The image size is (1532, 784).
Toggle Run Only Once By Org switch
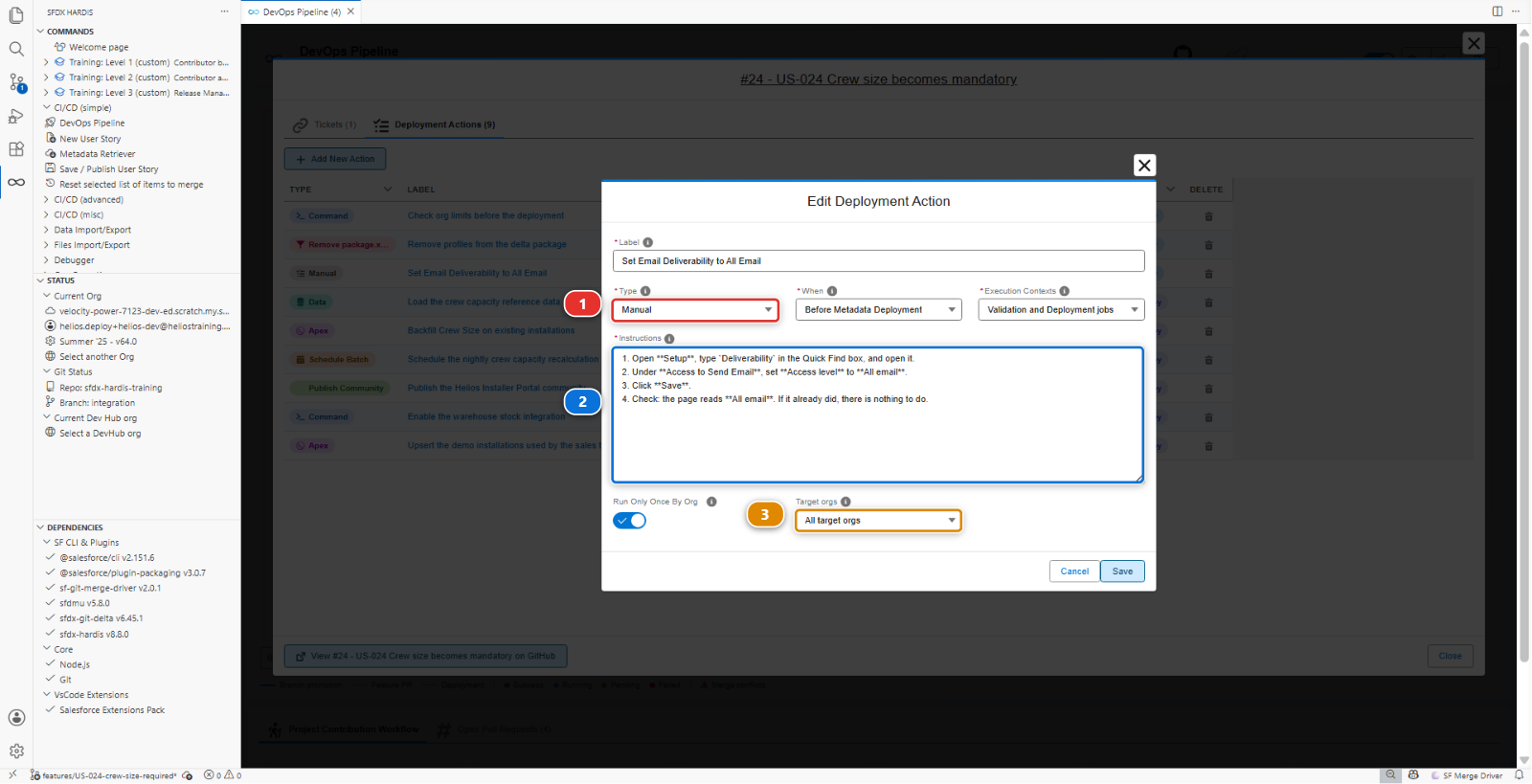point(630,521)
